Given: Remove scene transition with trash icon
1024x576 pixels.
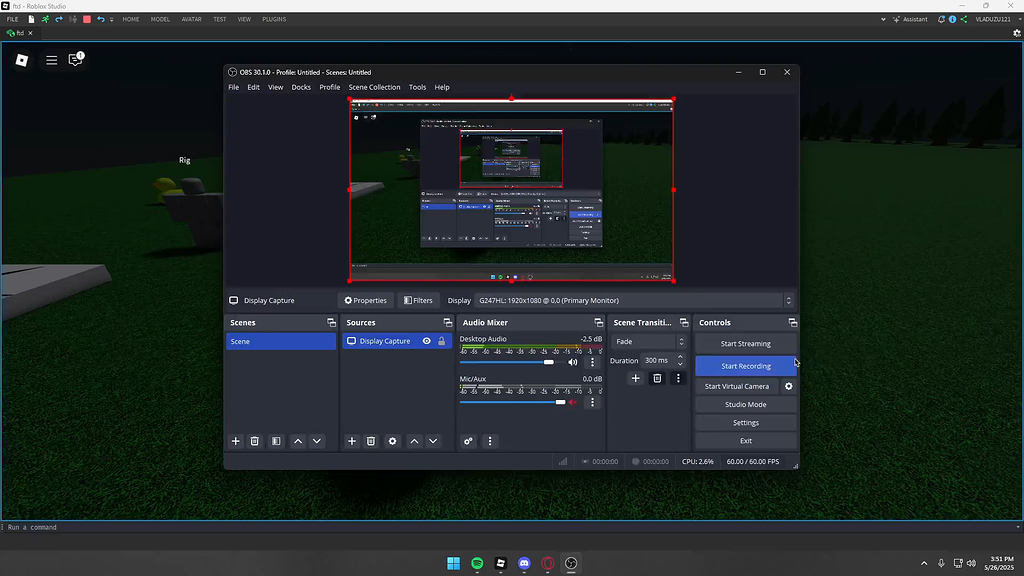Looking at the screenshot, I should (657, 378).
